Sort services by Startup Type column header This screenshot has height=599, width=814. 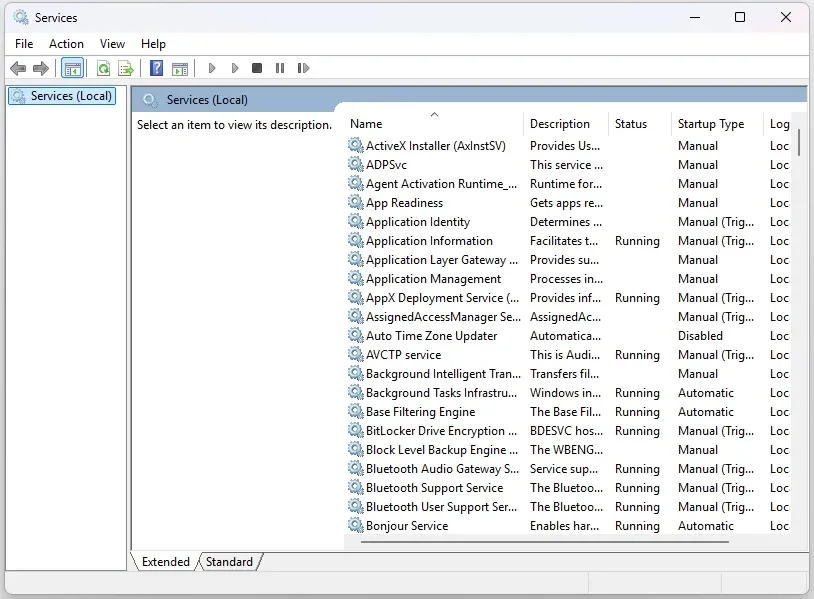(711, 124)
